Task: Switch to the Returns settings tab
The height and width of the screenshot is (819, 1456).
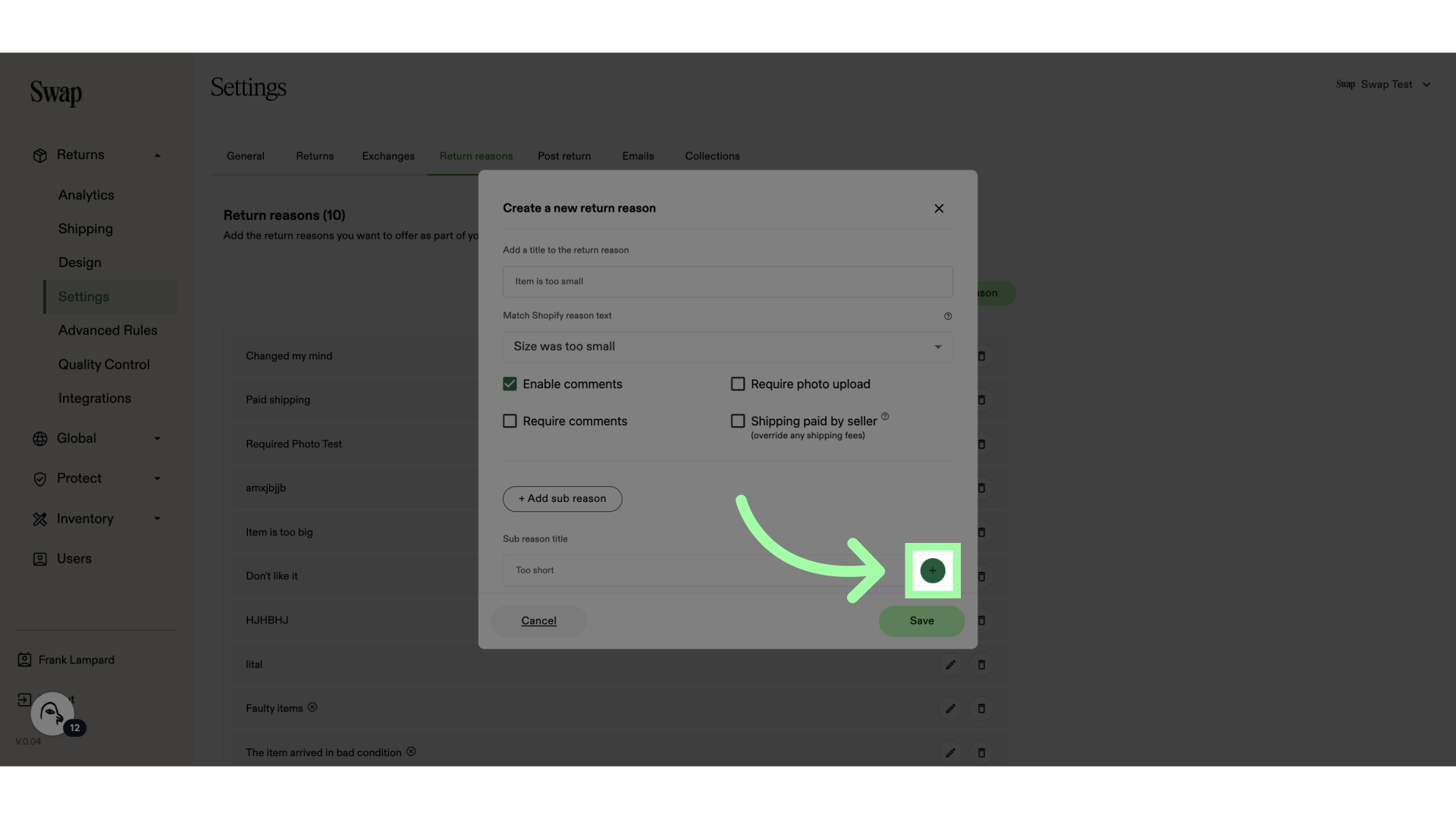Action: pos(315,156)
